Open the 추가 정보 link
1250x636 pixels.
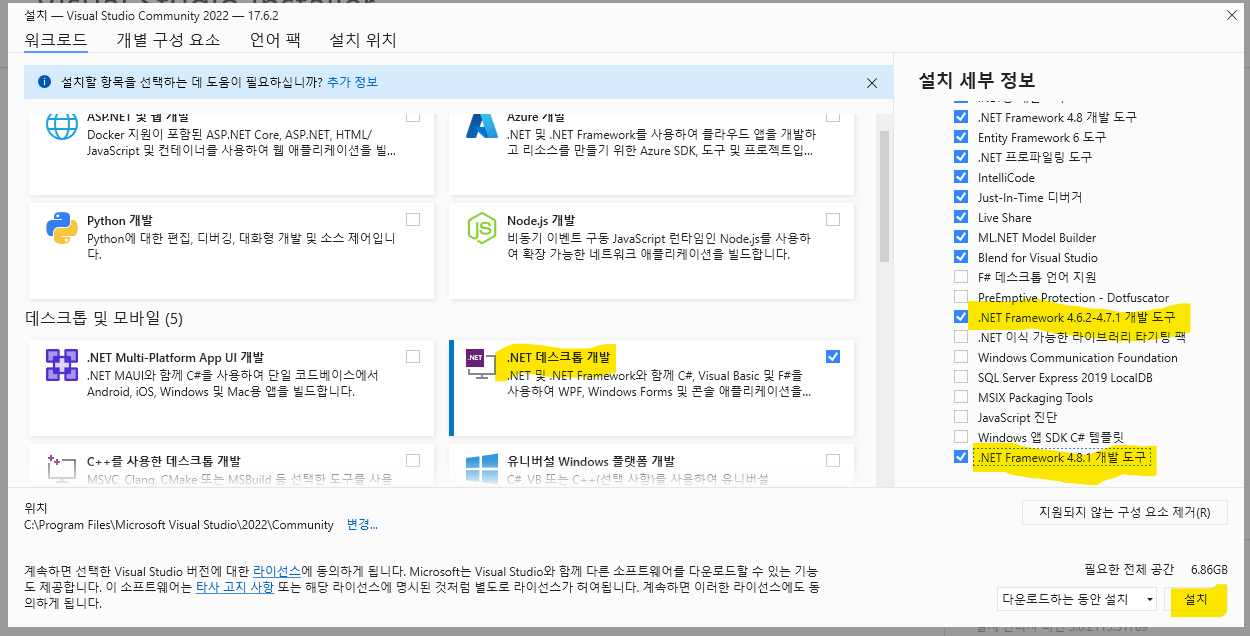coord(352,82)
